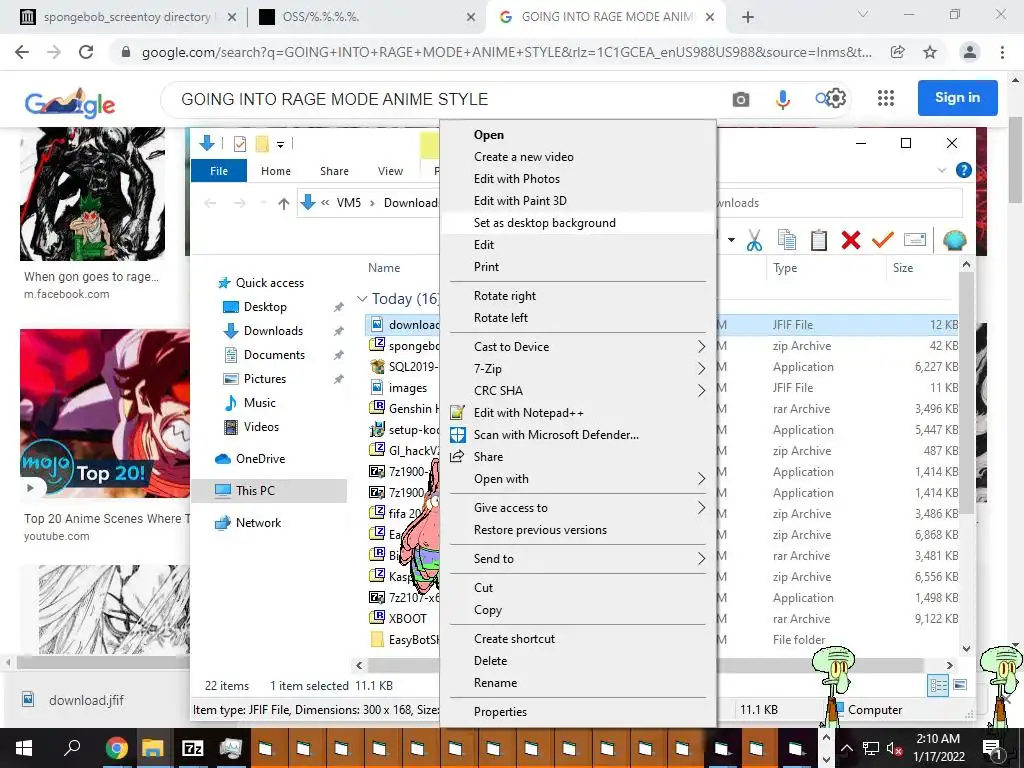Switch to large icons view in Explorer
Screen dimensions: 1024x768
[x=960, y=685]
